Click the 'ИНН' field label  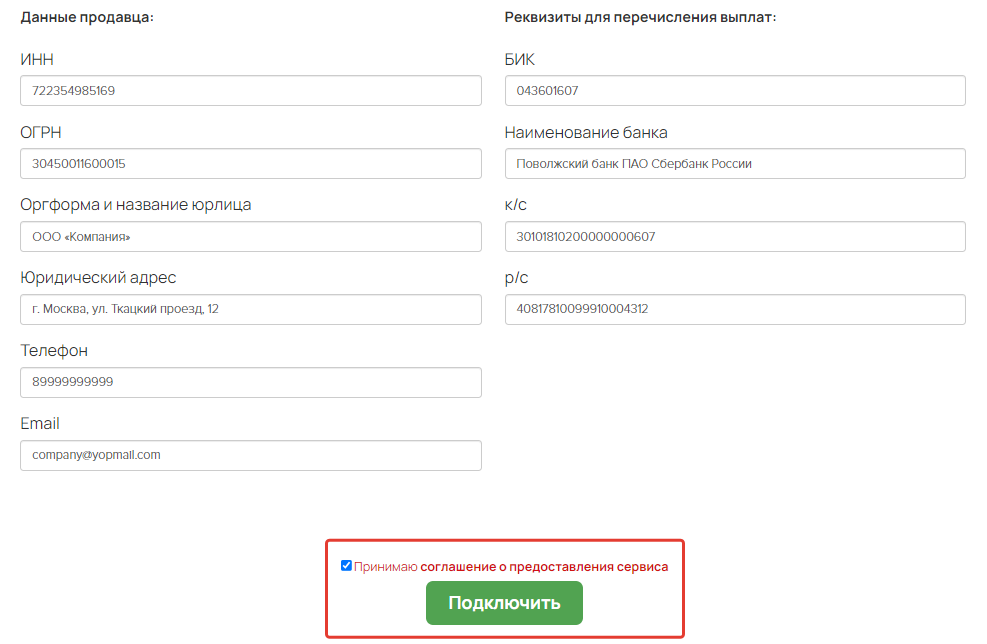tap(37, 60)
